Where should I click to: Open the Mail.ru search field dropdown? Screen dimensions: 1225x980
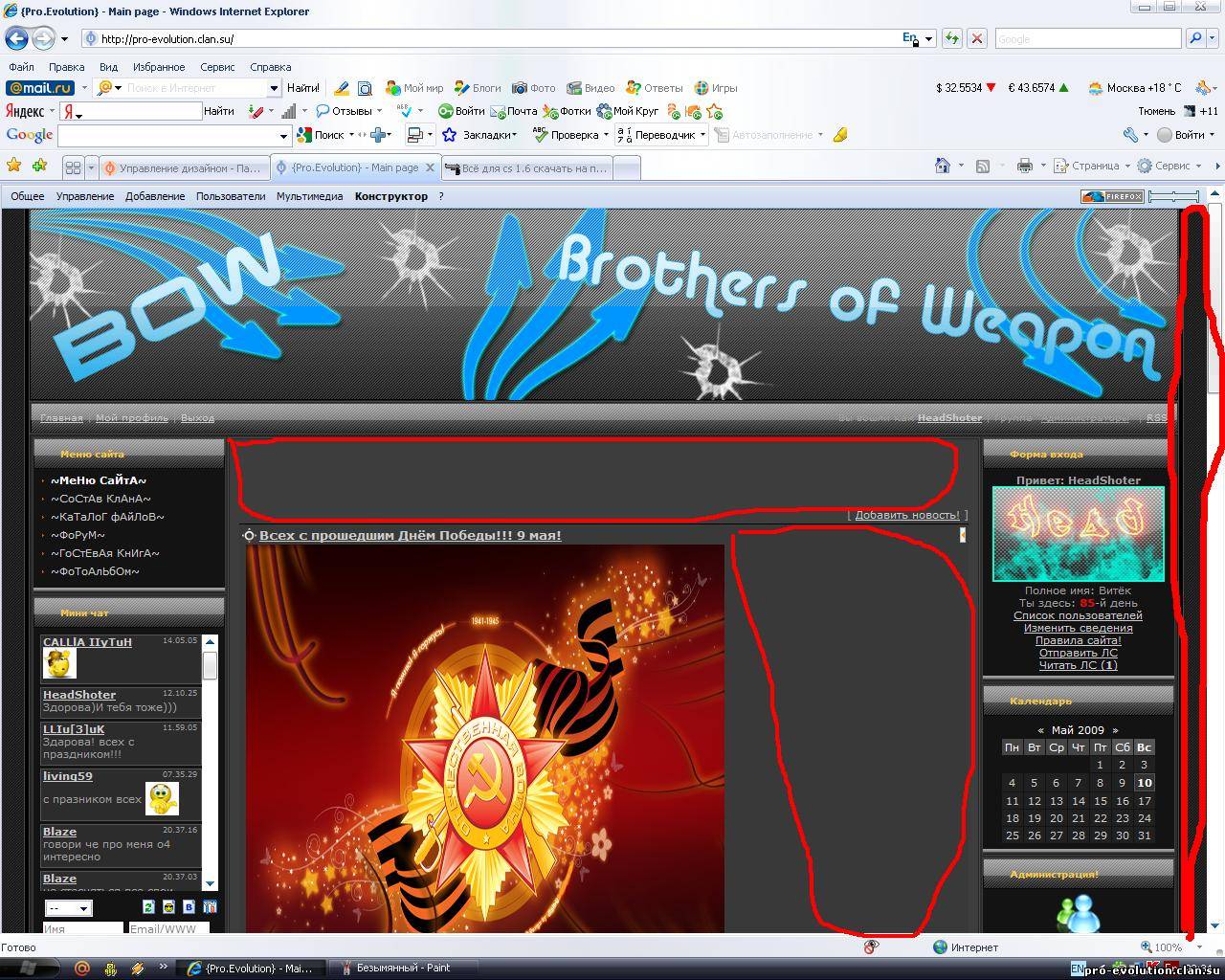click(273, 88)
